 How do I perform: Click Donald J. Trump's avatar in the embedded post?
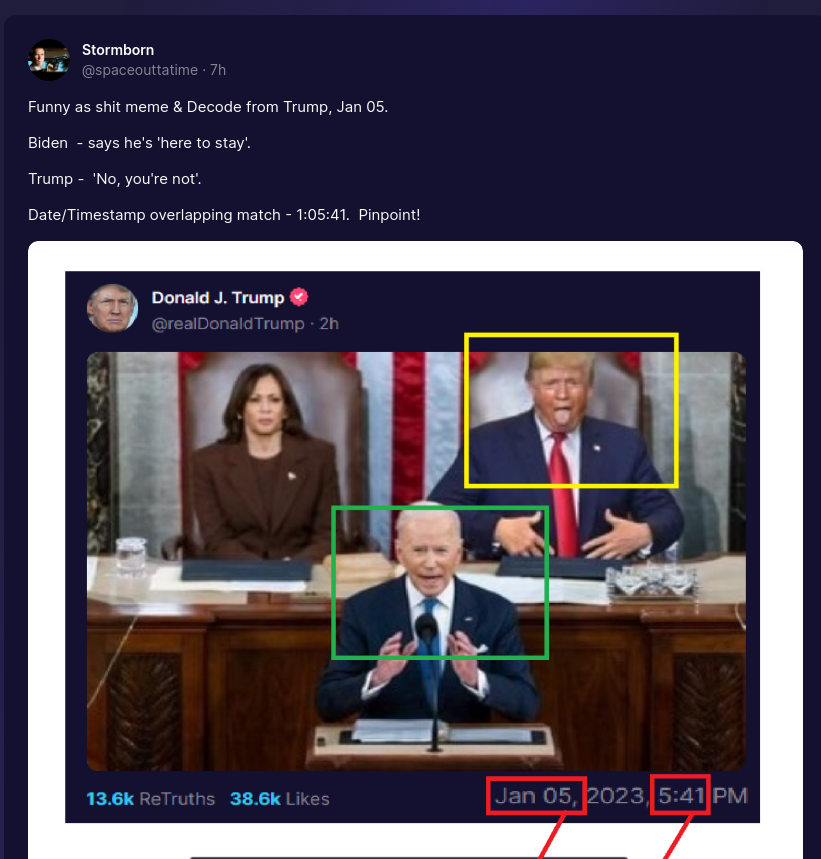[x=112, y=308]
